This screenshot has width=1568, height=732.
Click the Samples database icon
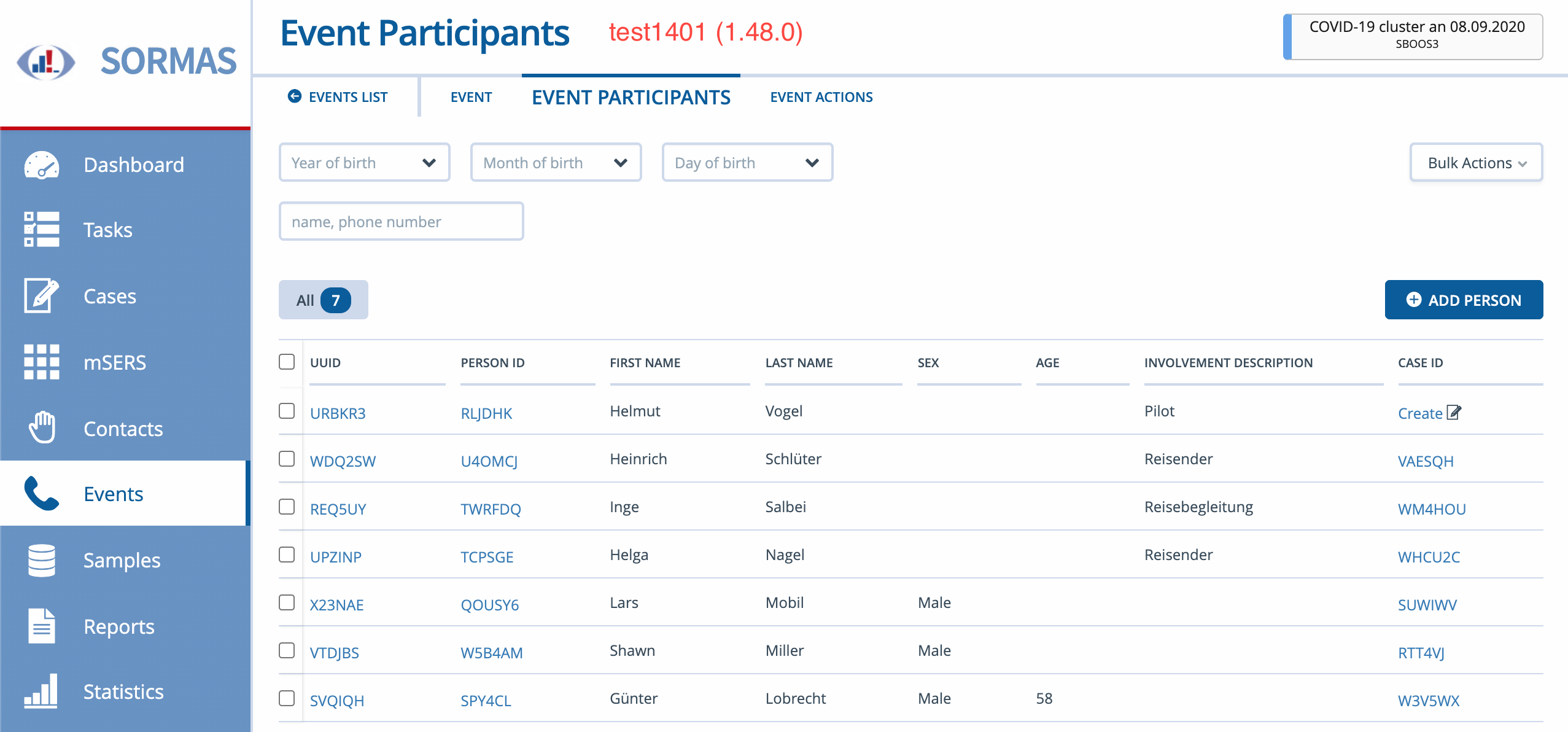(41, 560)
